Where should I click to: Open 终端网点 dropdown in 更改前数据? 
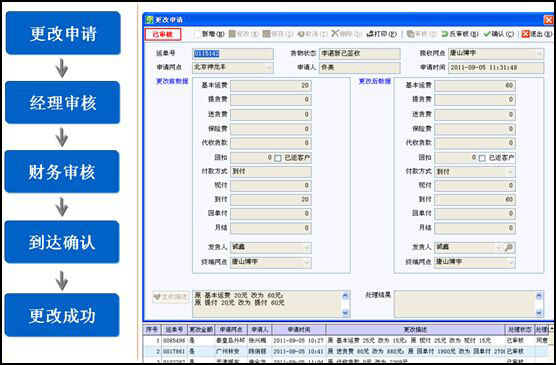[x=307, y=262]
